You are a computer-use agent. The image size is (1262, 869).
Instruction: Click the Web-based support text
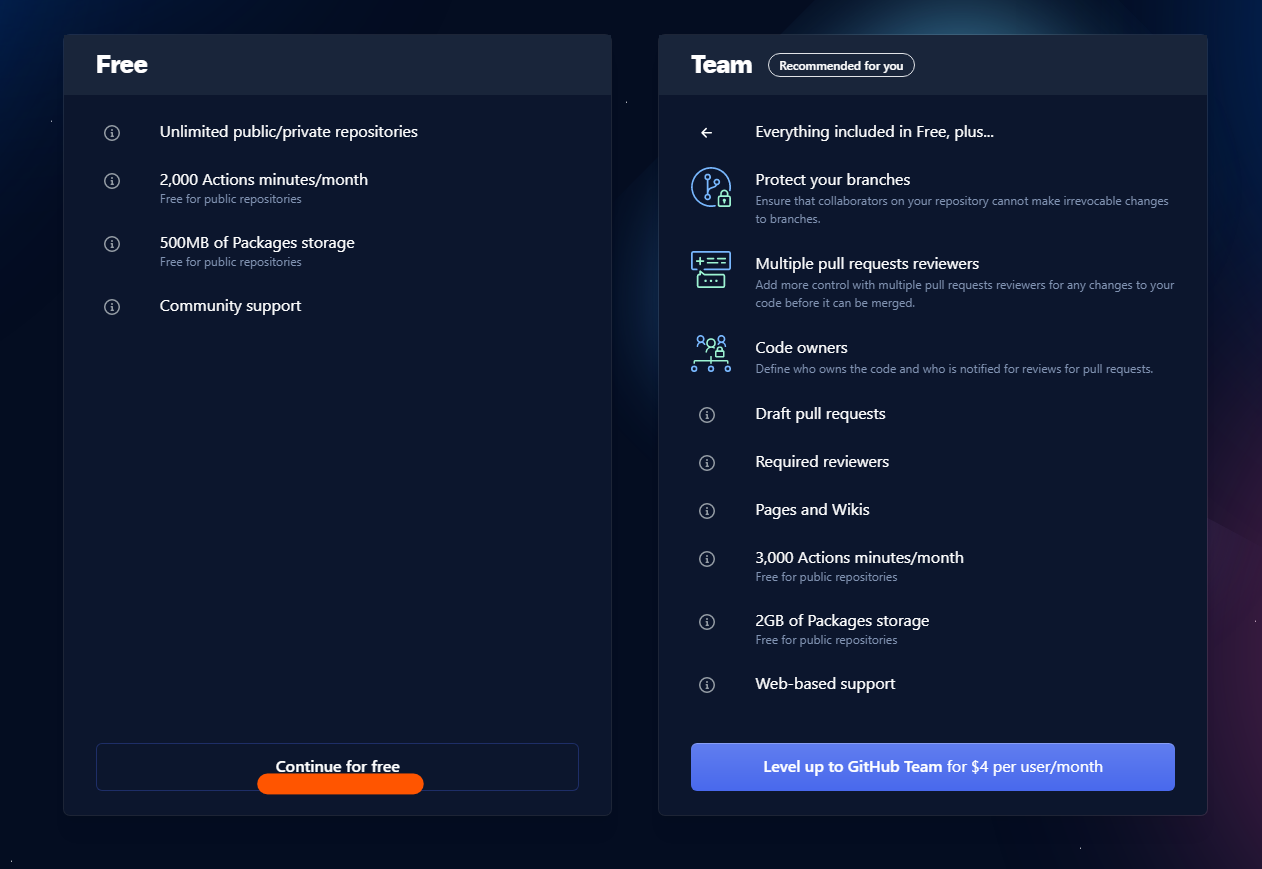pos(825,684)
